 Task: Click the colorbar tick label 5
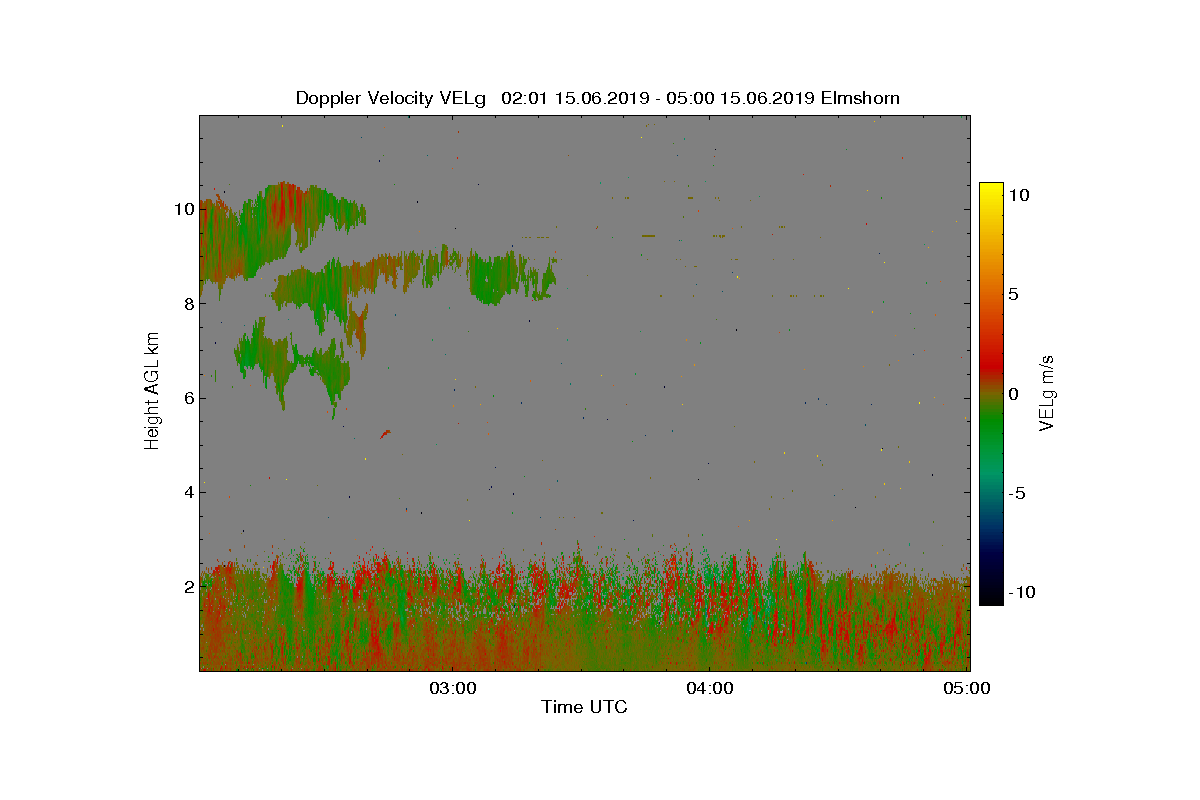click(x=1013, y=295)
